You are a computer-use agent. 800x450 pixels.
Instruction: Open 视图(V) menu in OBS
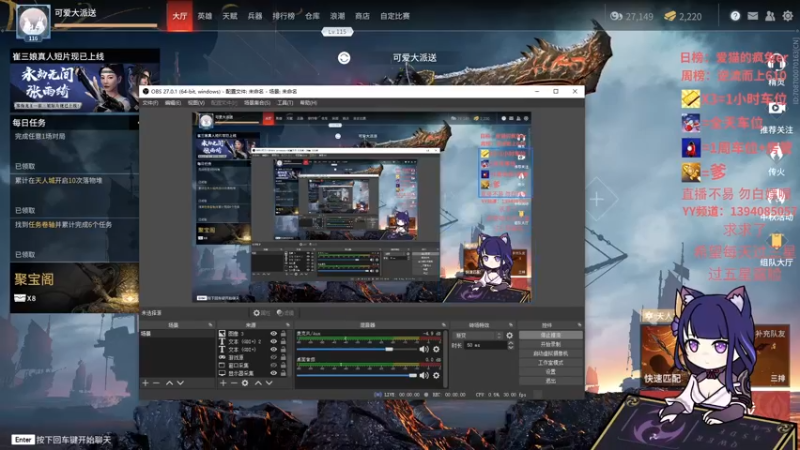pyautogui.click(x=196, y=103)
